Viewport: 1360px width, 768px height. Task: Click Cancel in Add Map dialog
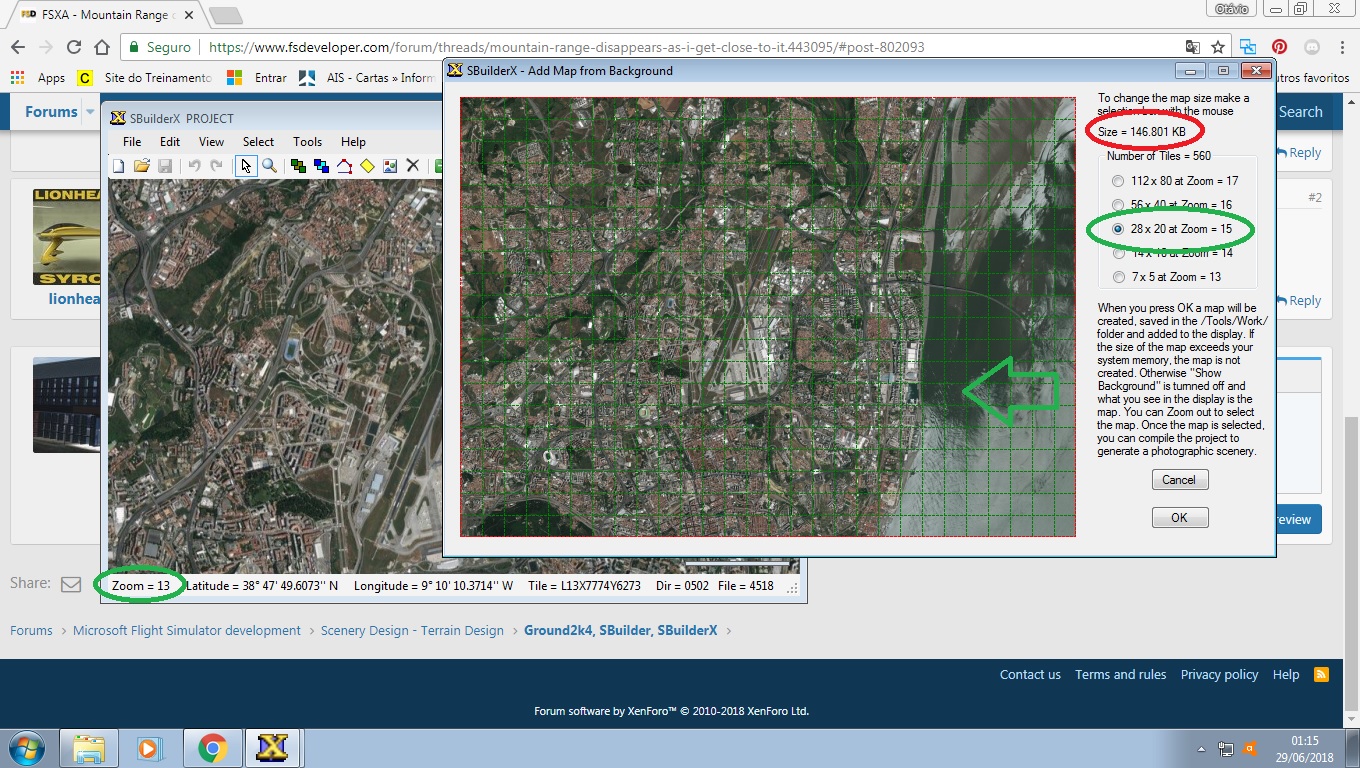click(1179, 479)
